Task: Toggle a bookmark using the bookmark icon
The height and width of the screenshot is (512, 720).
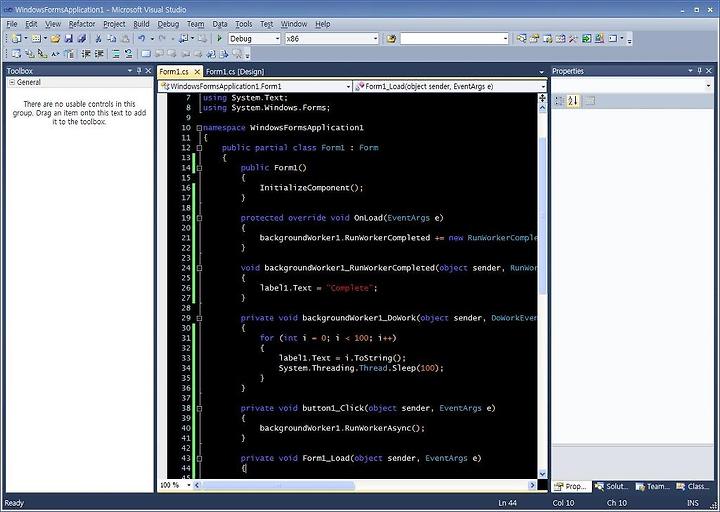Action: point(146,54)
